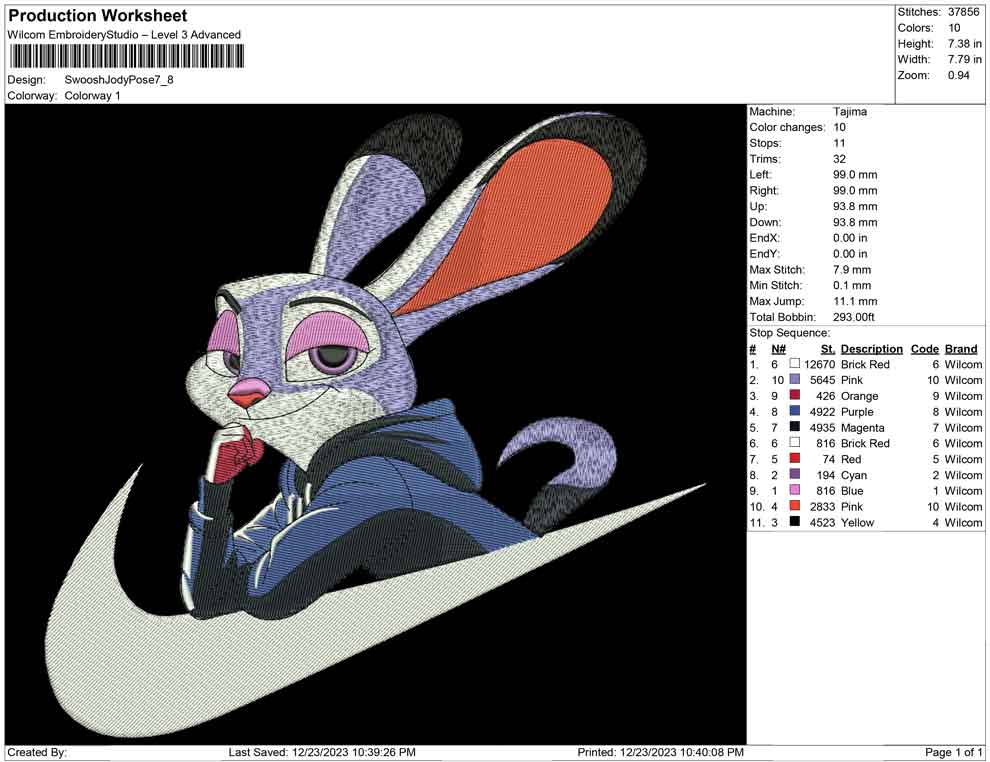Click the design name 'SwooshJodyPose7_8'
Screen dimensions: 990x762
(x=119, y=80)
